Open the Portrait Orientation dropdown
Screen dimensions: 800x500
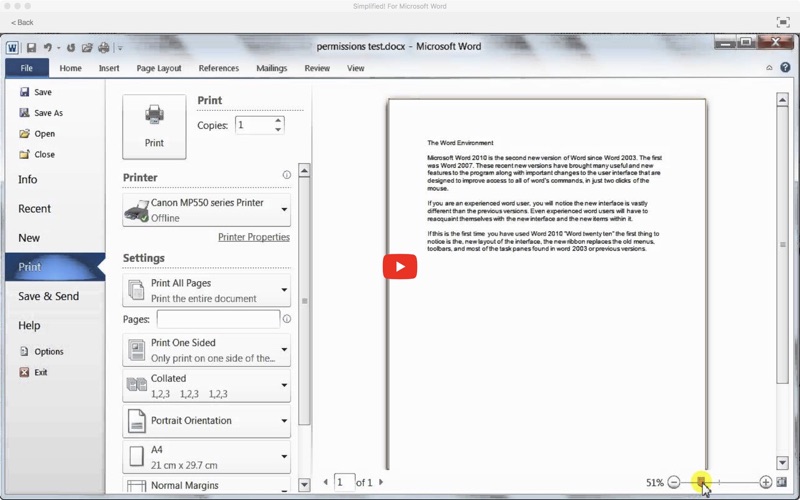207,421
